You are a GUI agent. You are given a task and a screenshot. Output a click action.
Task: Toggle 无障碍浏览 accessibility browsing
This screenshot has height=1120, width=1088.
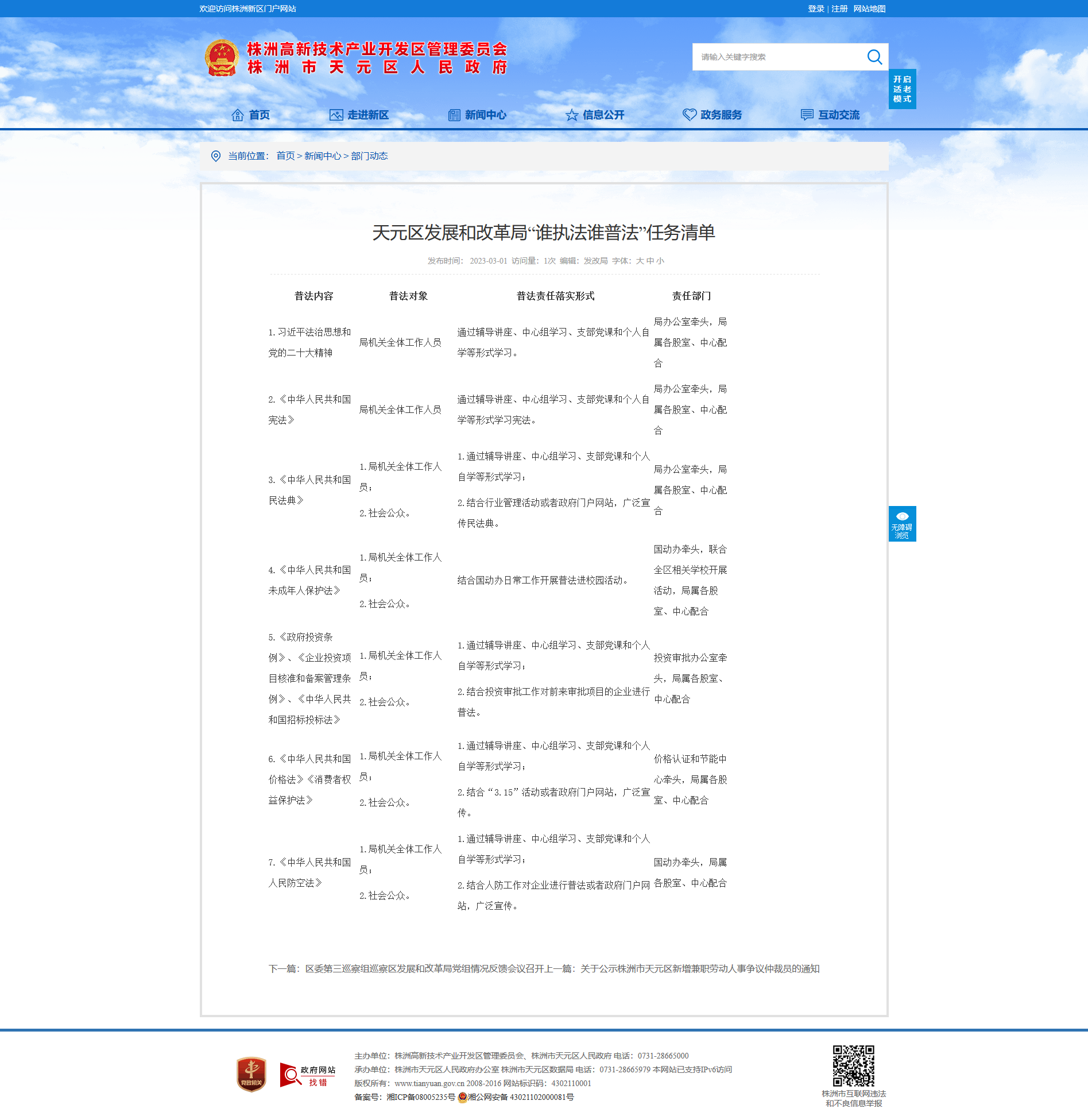click(902, 524)
